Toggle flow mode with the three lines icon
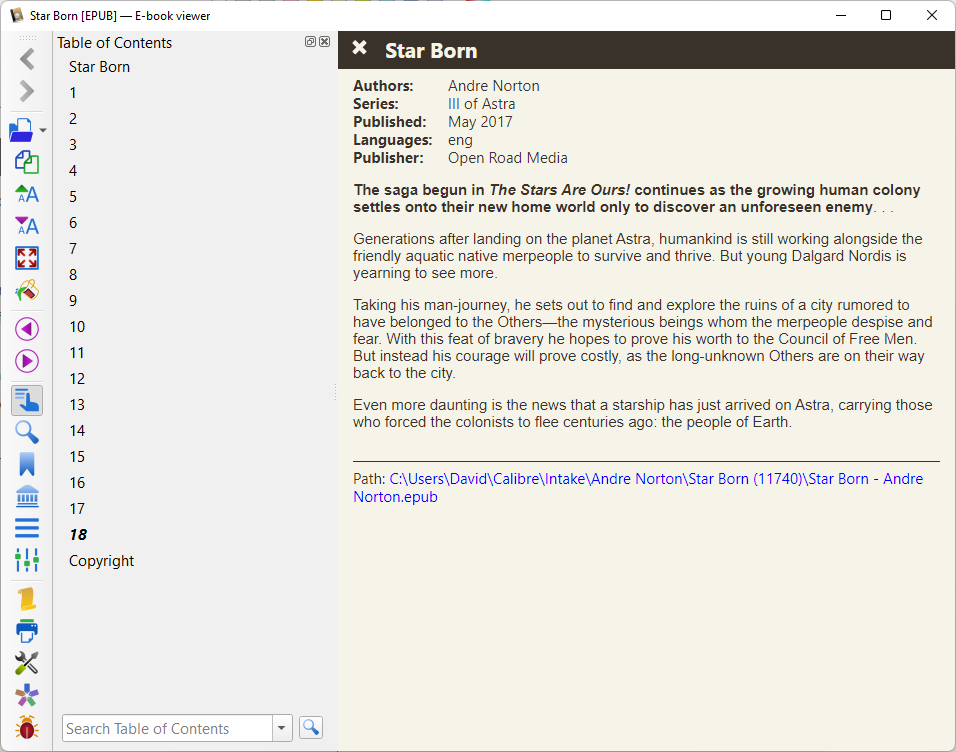Screen dimensions: 956x752 coord(27,528)
